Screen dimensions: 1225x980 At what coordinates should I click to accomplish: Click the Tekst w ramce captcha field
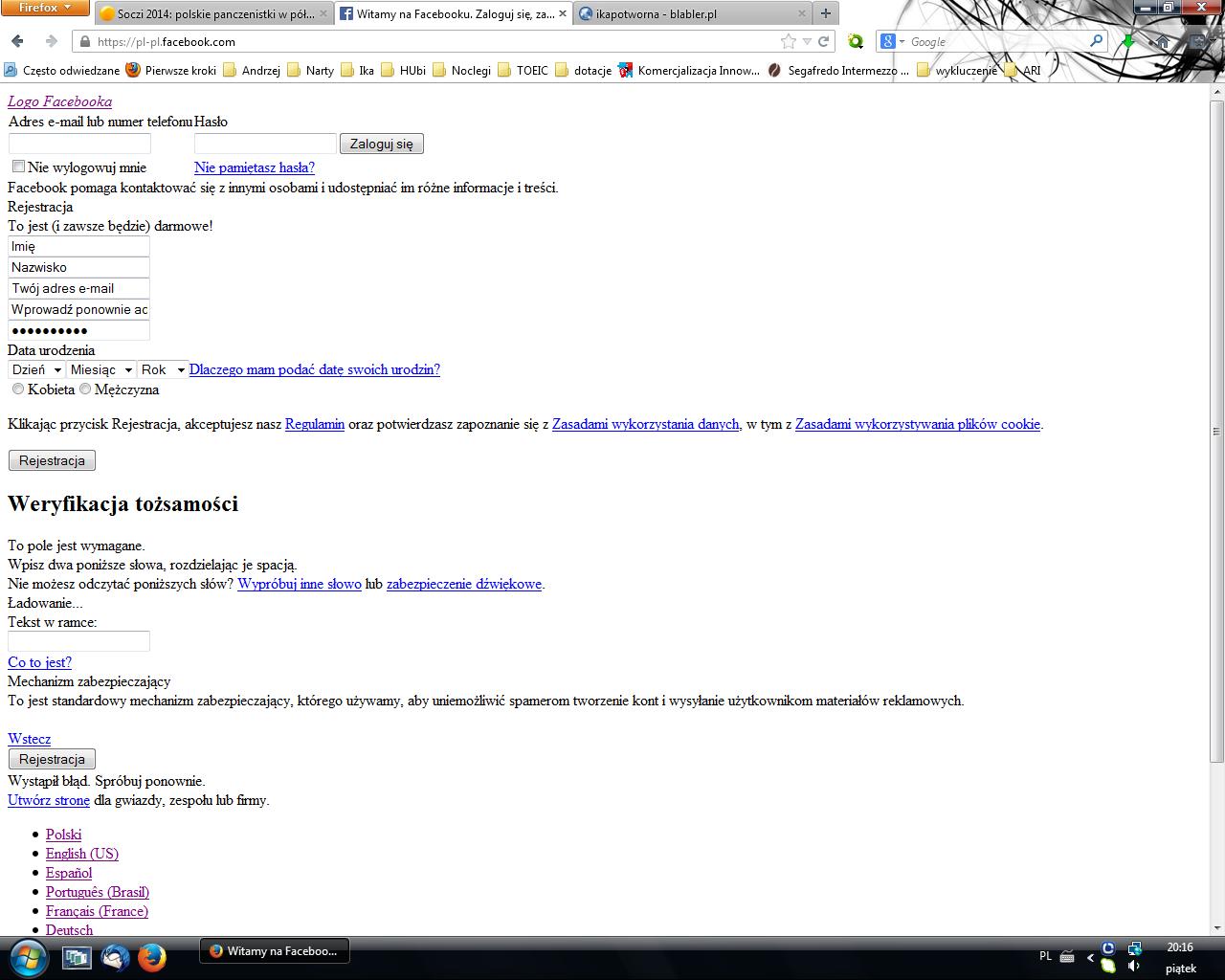click(79, 641)
